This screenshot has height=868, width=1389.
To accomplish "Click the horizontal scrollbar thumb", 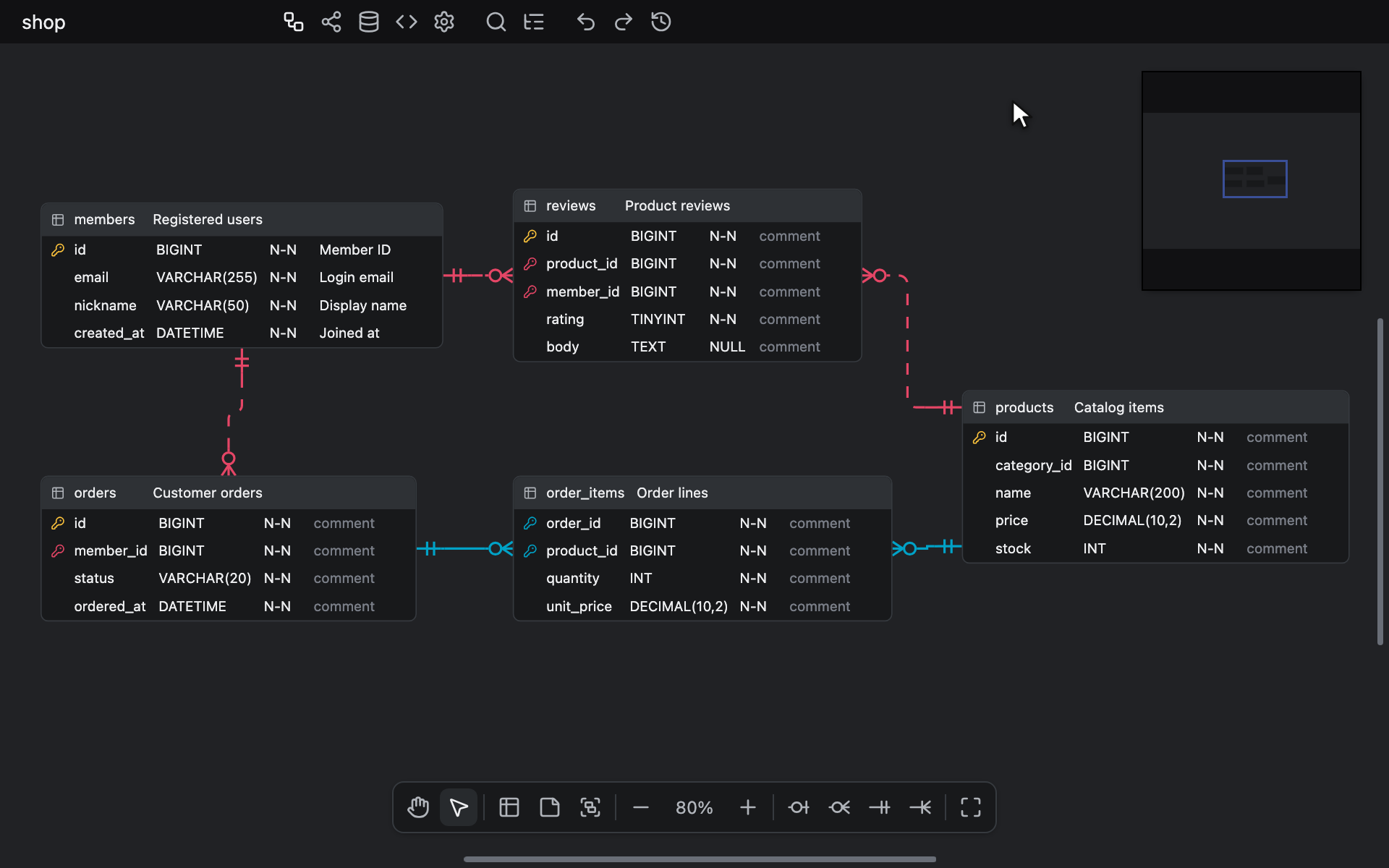I will coord(700,859).
